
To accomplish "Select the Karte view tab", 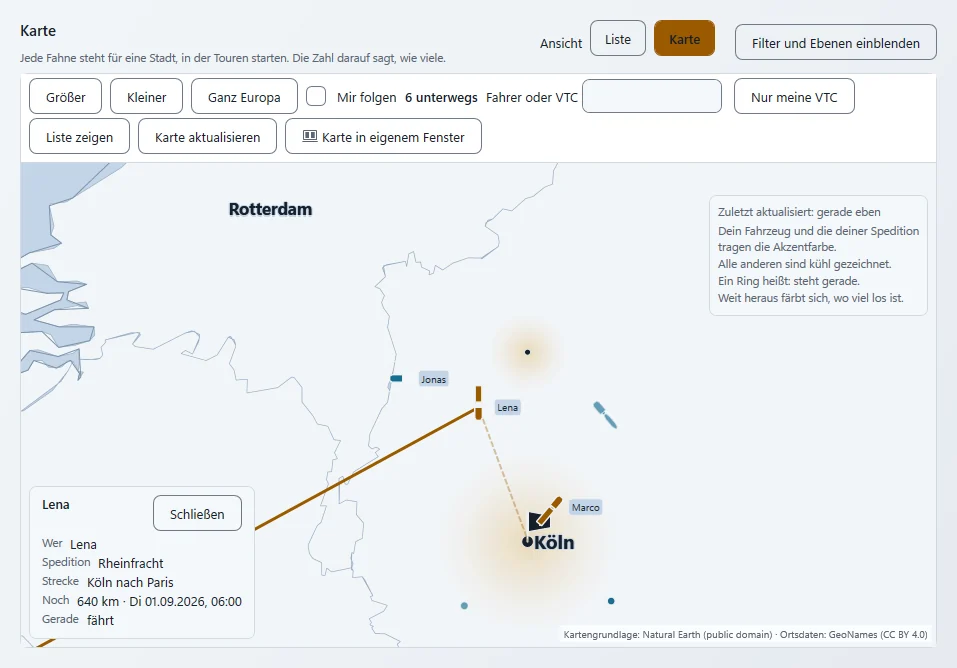I will coord(684,38).
